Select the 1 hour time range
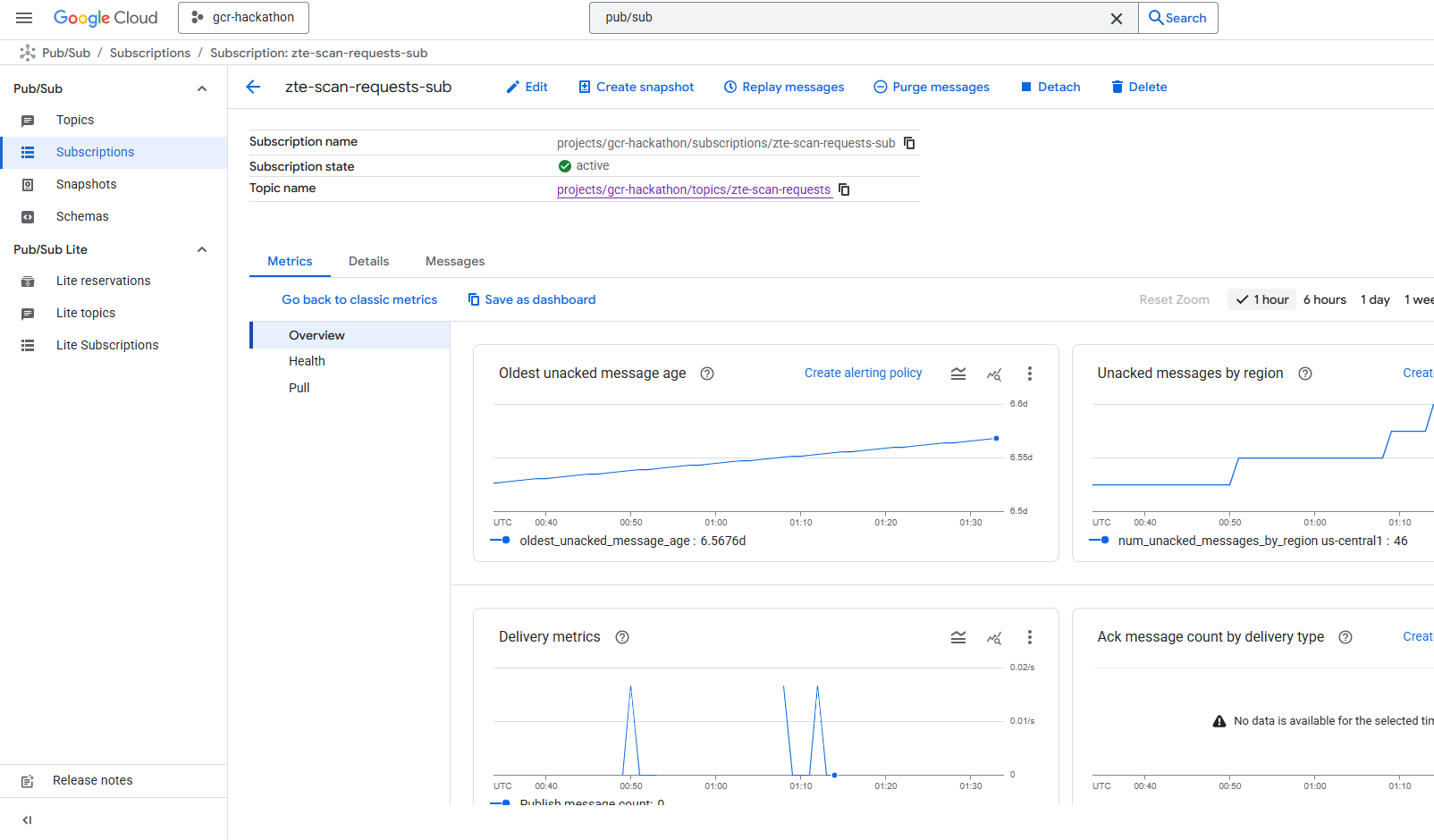Viewport: 1434px width, 840px height. pyautogui.click(x=1262, y=299)
